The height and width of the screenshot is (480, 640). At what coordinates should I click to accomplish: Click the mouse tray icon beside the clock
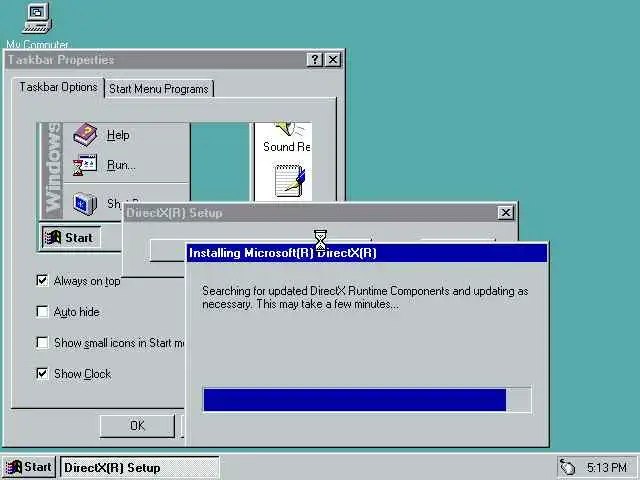(x=567, y=467)
